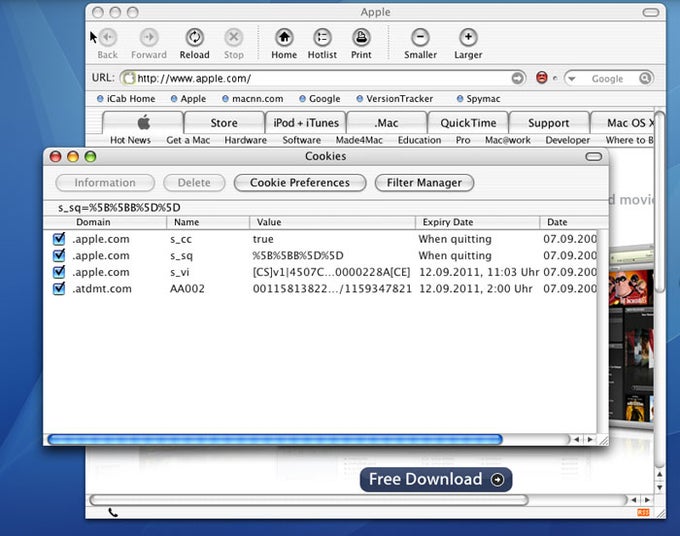Screen dimensions: 680x536
Task: Click the URL address input field
Action: coord(323,78)
